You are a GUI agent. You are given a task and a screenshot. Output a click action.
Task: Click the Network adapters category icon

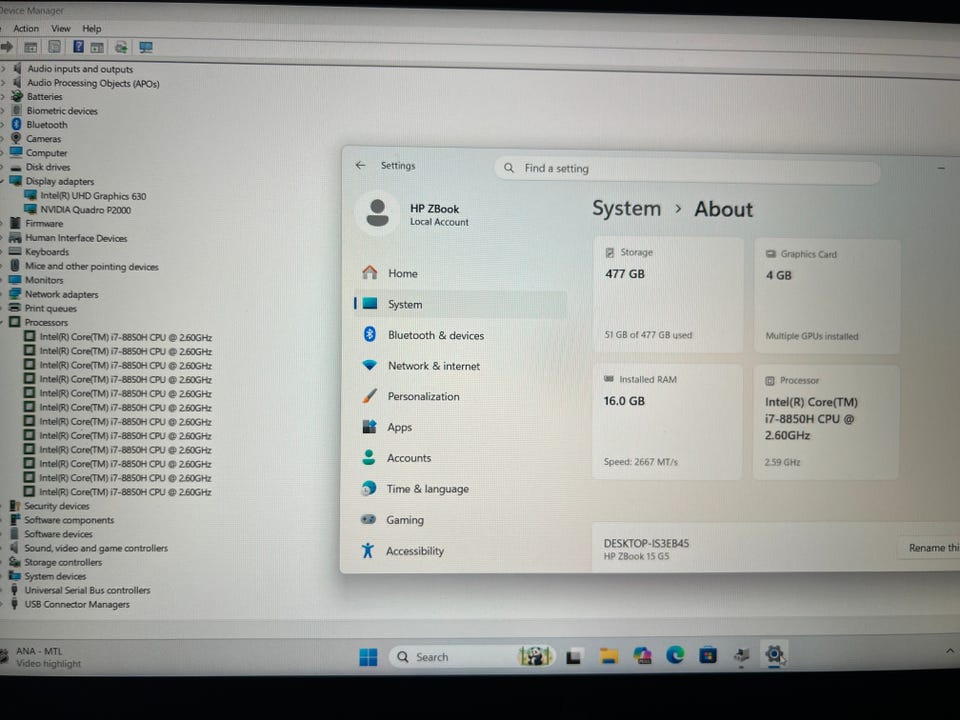15,294
